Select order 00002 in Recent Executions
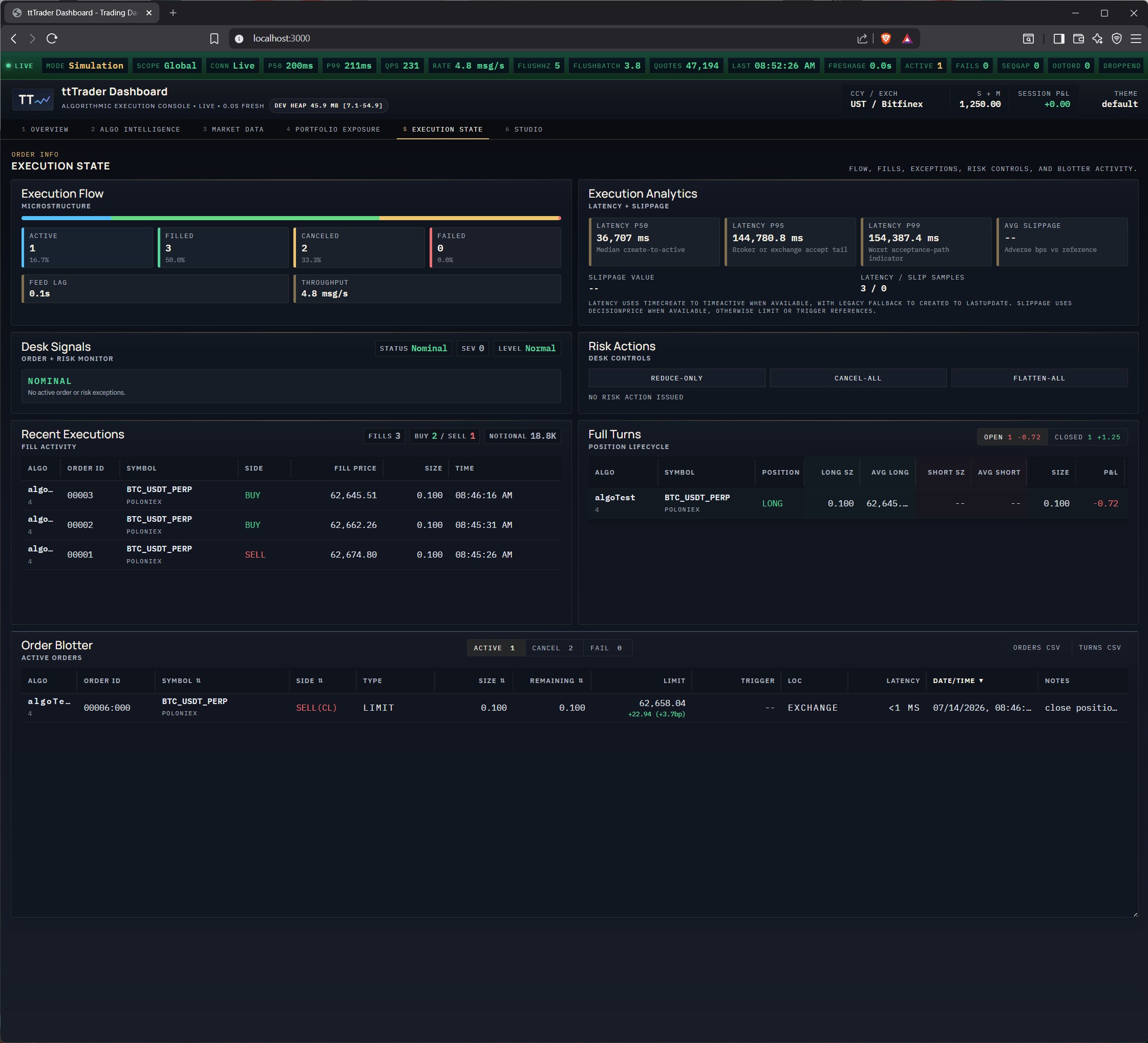 pyautogui.click(x=291, y=525)
